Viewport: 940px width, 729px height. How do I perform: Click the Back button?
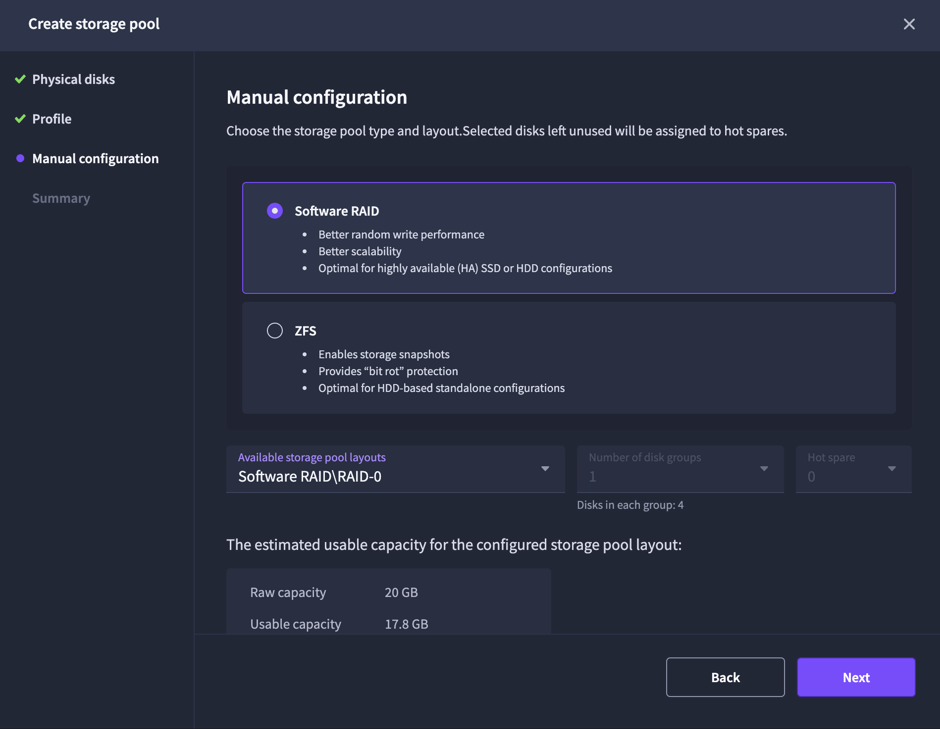click(725, 677)
